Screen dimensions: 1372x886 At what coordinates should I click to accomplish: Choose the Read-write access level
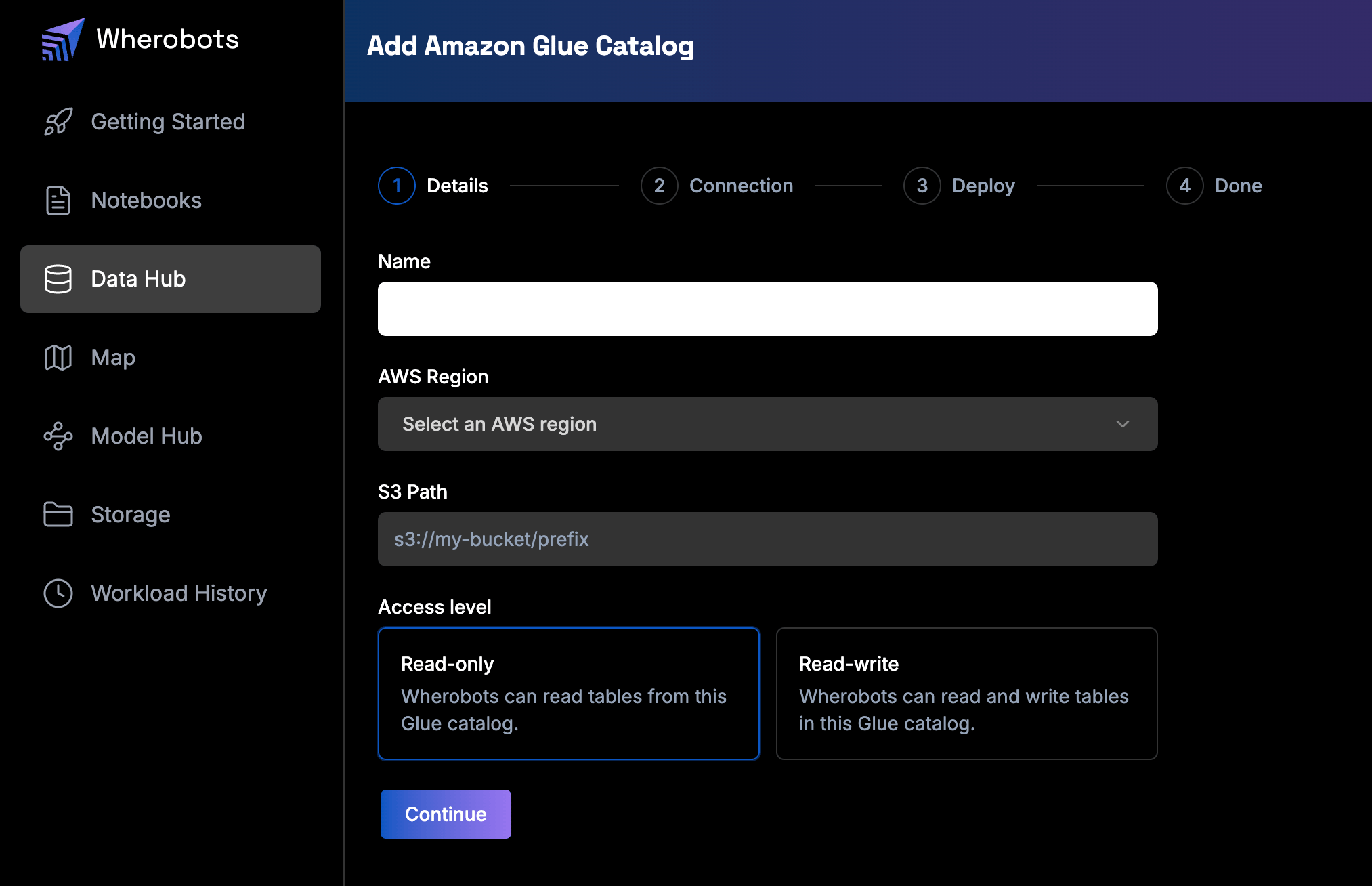[967, 694]
